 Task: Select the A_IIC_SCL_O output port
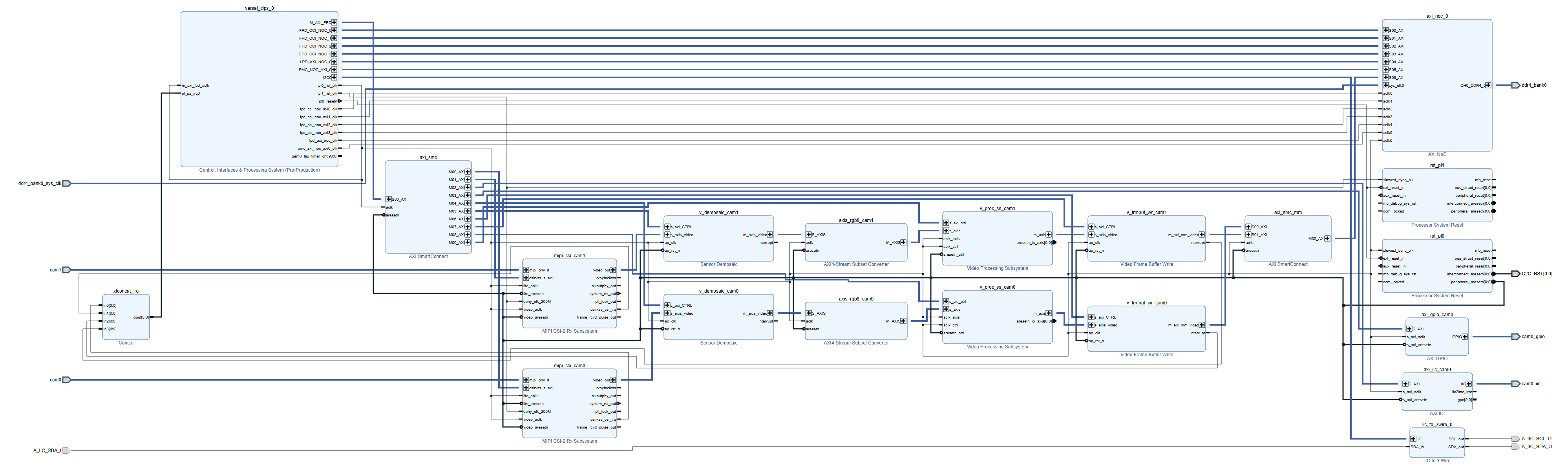click(1516, 438)
